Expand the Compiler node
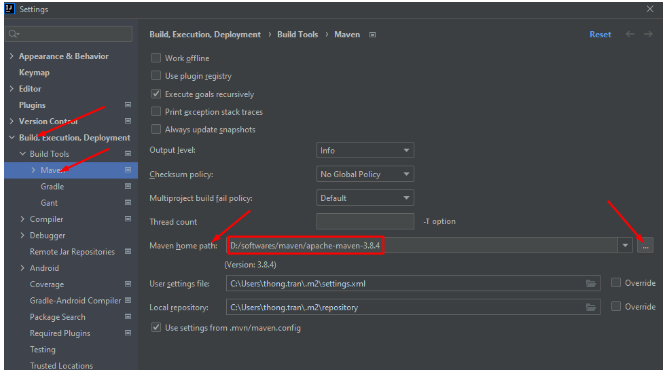Screen dimensions: 669x370 (x=23, y=219)
